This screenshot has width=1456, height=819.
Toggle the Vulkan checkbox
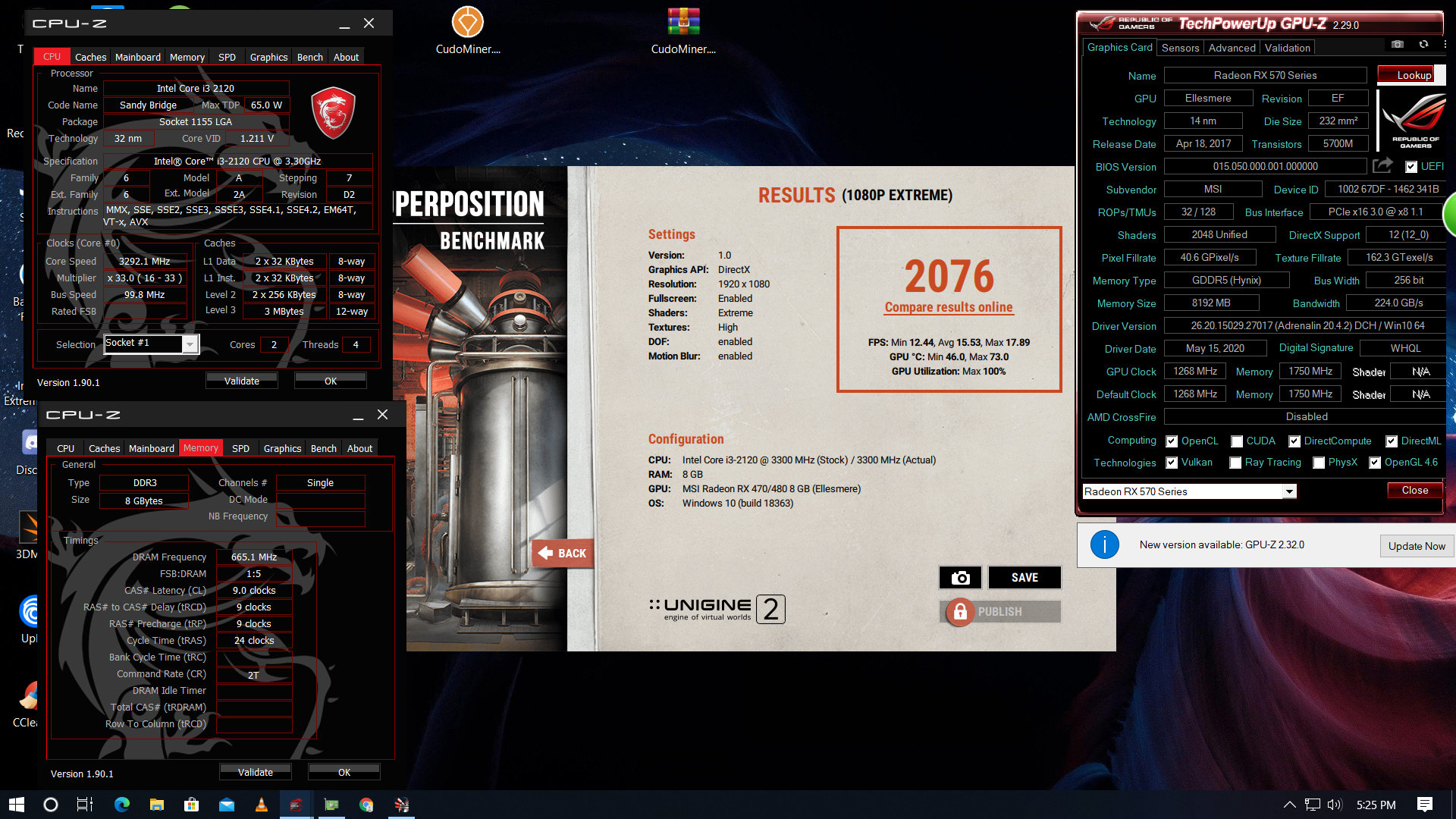click(1172, 463)
